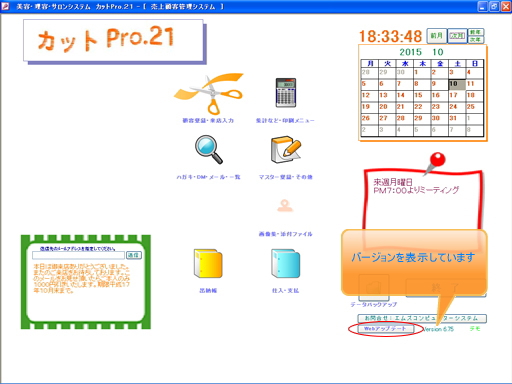Open the calculator totals and print menu
This screenshot has width=512, height=384.
286,93
